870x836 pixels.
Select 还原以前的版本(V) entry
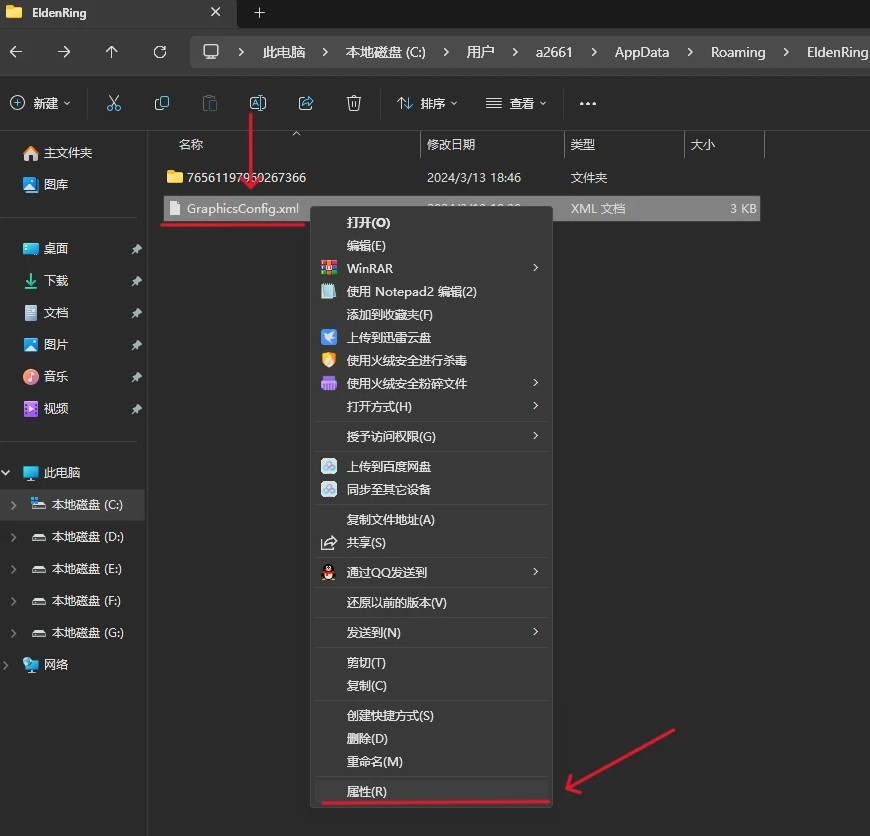432,602
